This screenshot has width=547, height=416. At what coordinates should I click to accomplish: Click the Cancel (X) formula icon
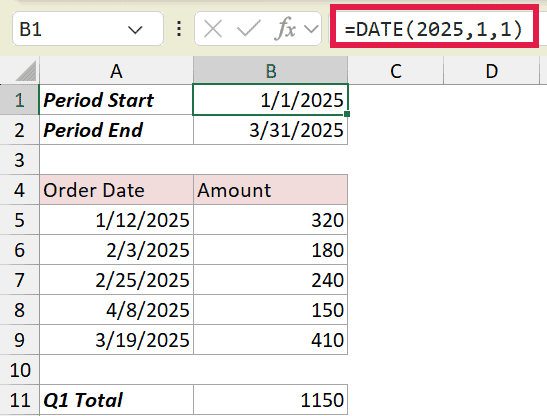coord(213,29)
